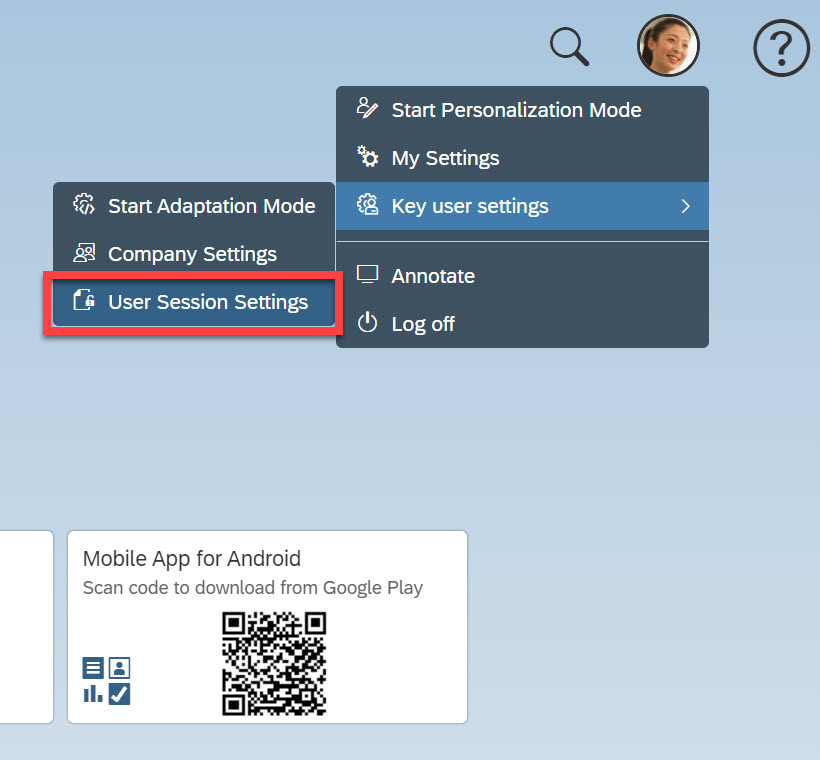Click the Log off power icon
This screenshot has height=760, width=820.
(x=367, y=322)
